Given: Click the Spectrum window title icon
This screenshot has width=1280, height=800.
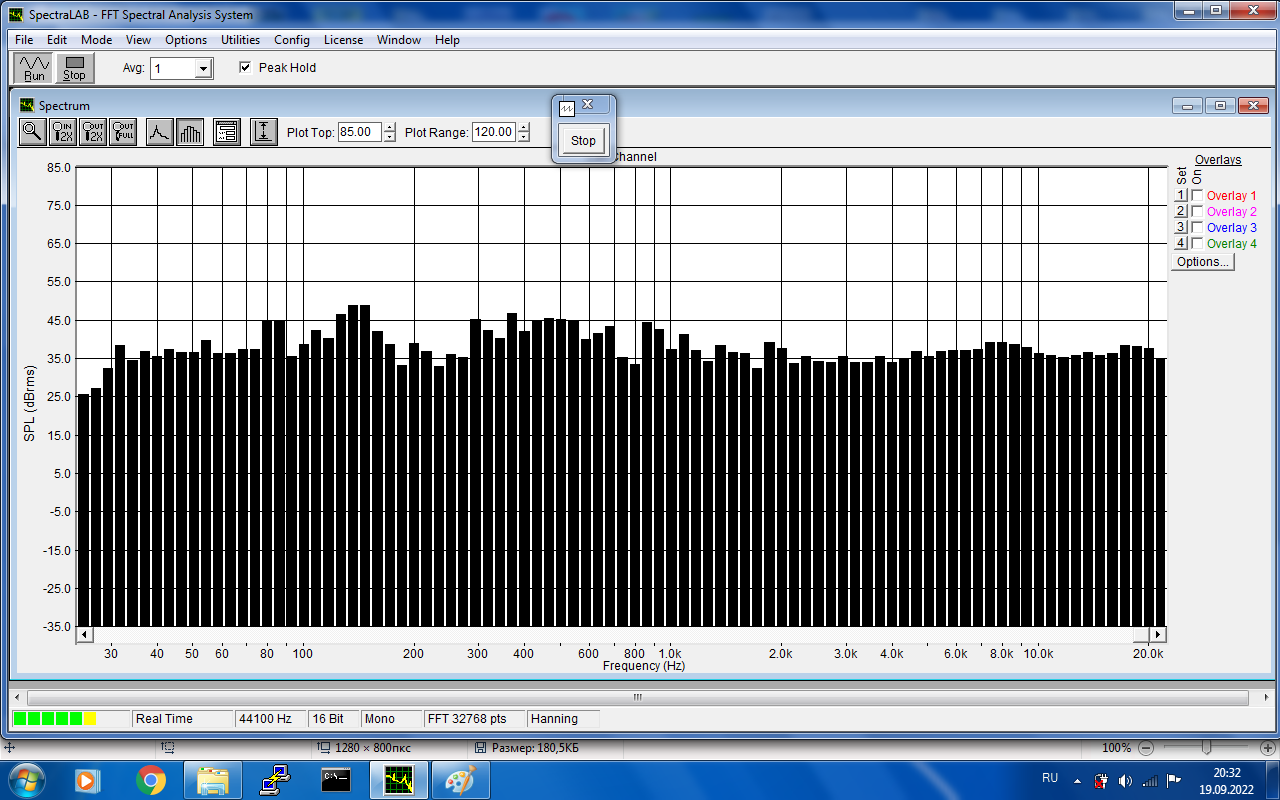Looking at the screenshot, I should pos(27,105).
